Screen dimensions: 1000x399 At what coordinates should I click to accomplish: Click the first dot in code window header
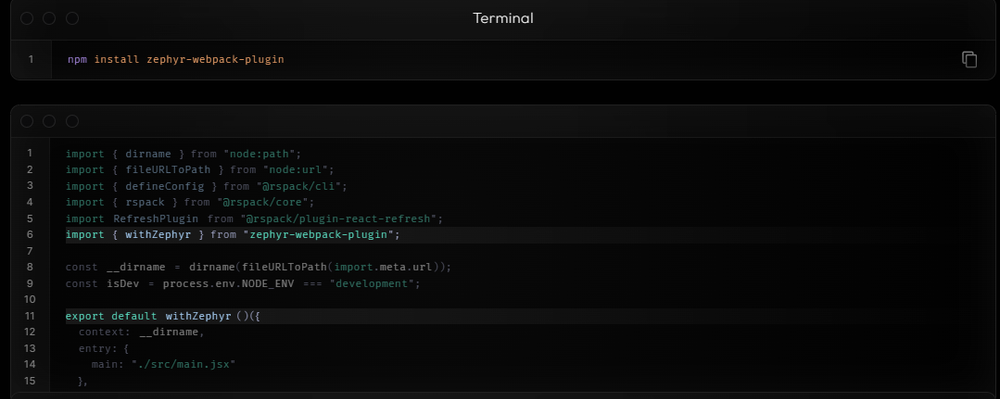click(27, 121)
